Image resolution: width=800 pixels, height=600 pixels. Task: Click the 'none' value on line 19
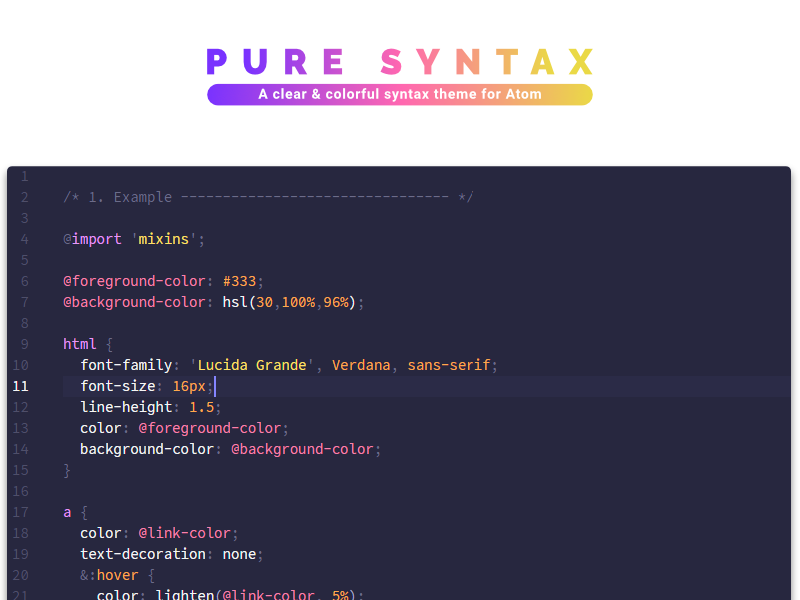pos(239,554)
